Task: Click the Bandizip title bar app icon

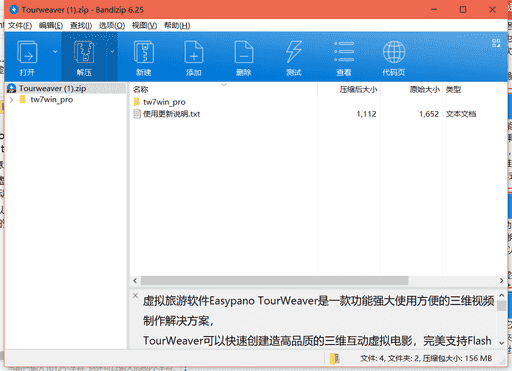Action: (14, 10)
